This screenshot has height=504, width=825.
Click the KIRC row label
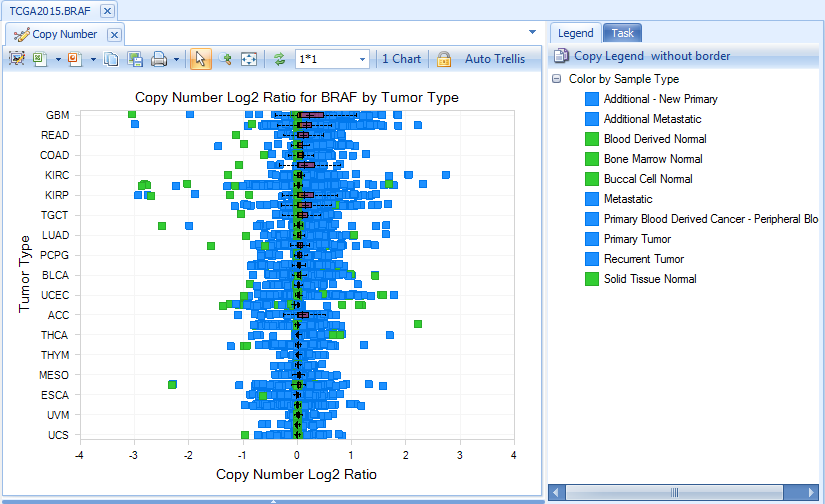(57, 175)
